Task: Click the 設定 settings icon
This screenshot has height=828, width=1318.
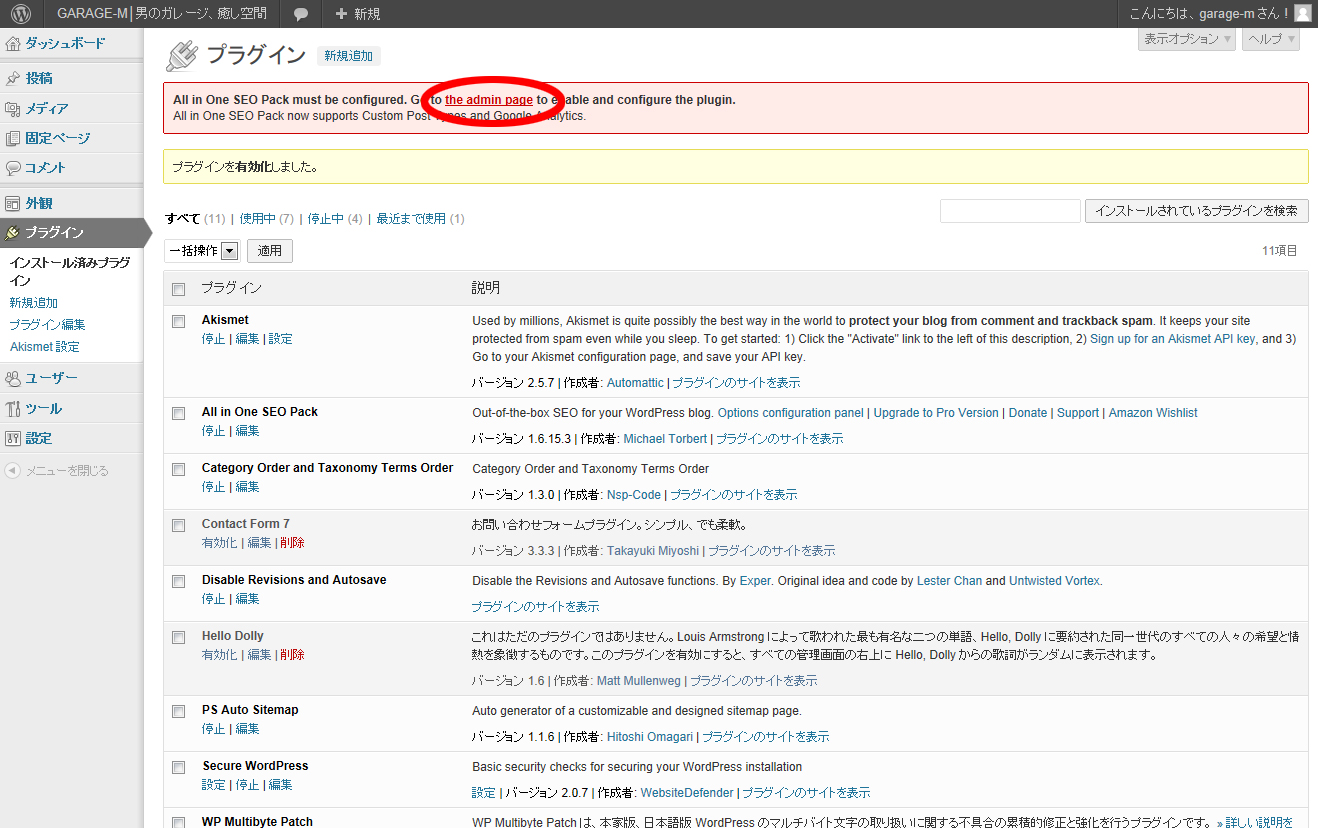Action: coord(13,438)
